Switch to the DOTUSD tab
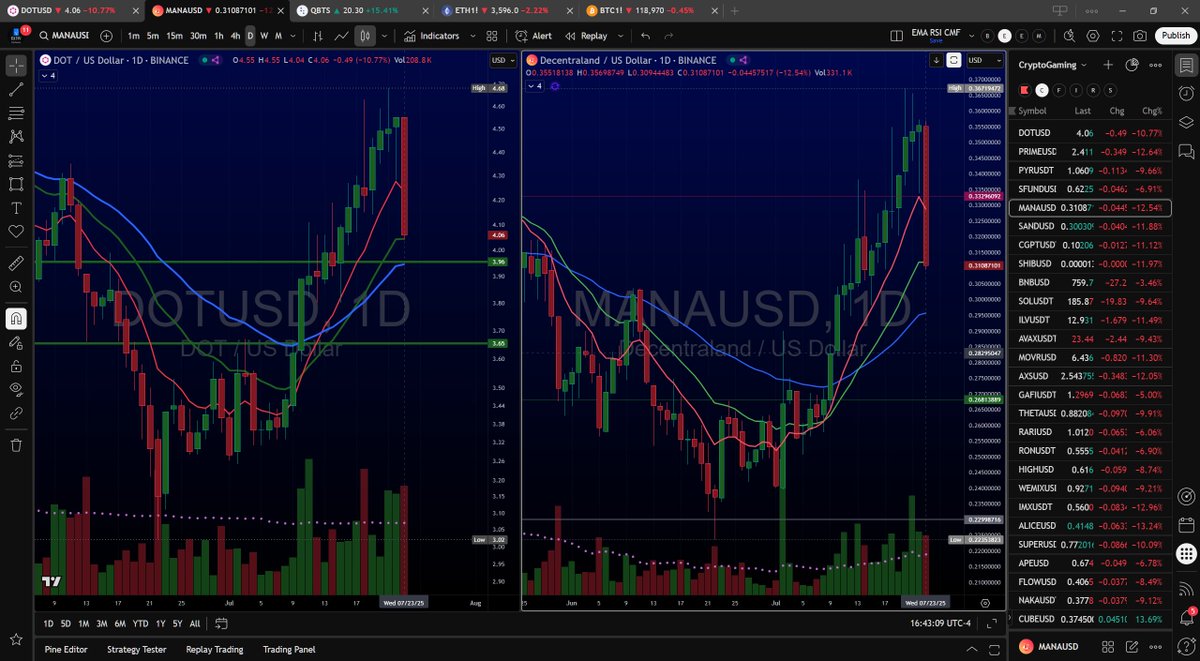Screen dimensions: 1200x661 [x=72, y=10]
